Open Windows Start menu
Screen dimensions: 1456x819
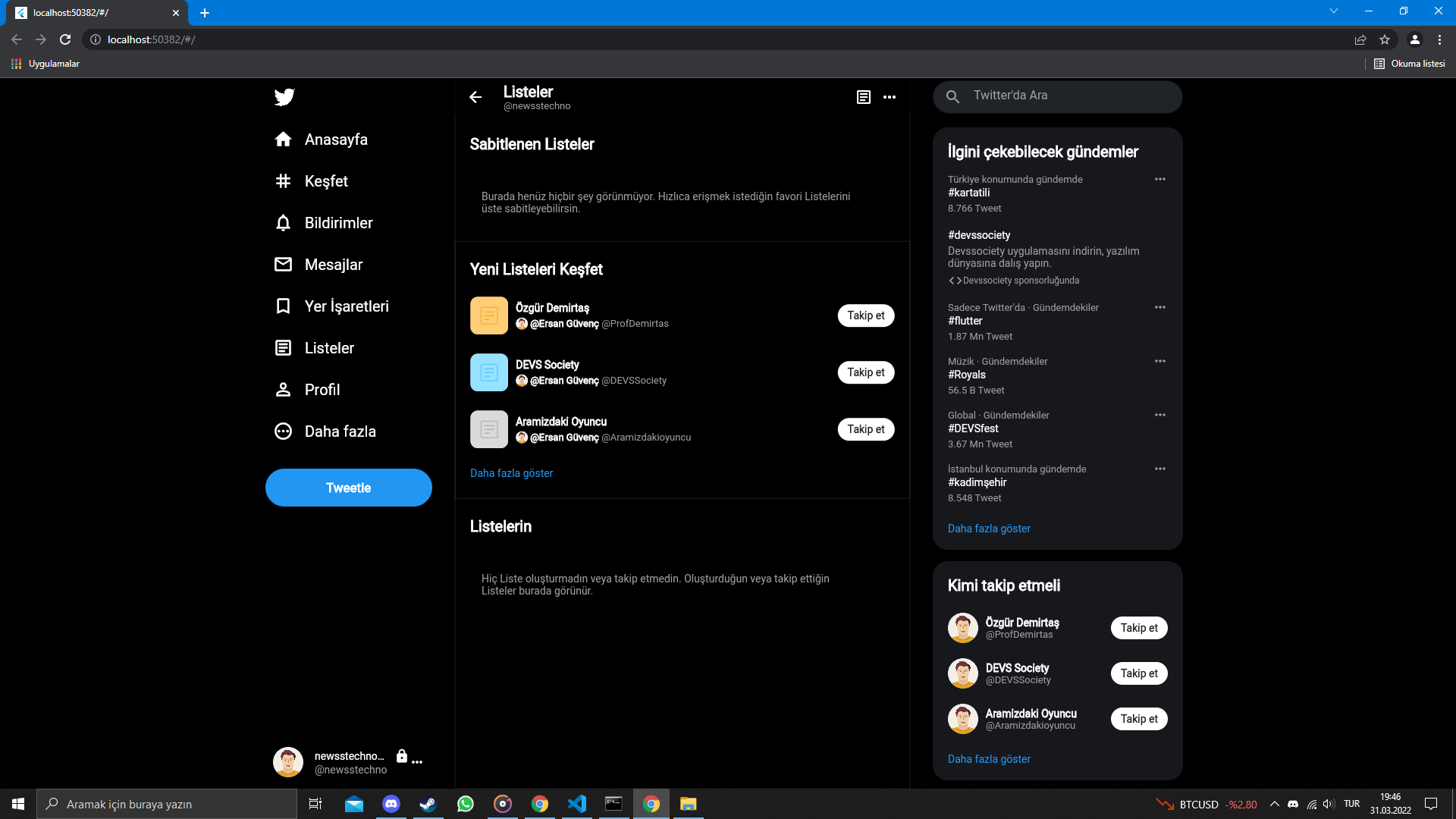(x=18, y=804)
